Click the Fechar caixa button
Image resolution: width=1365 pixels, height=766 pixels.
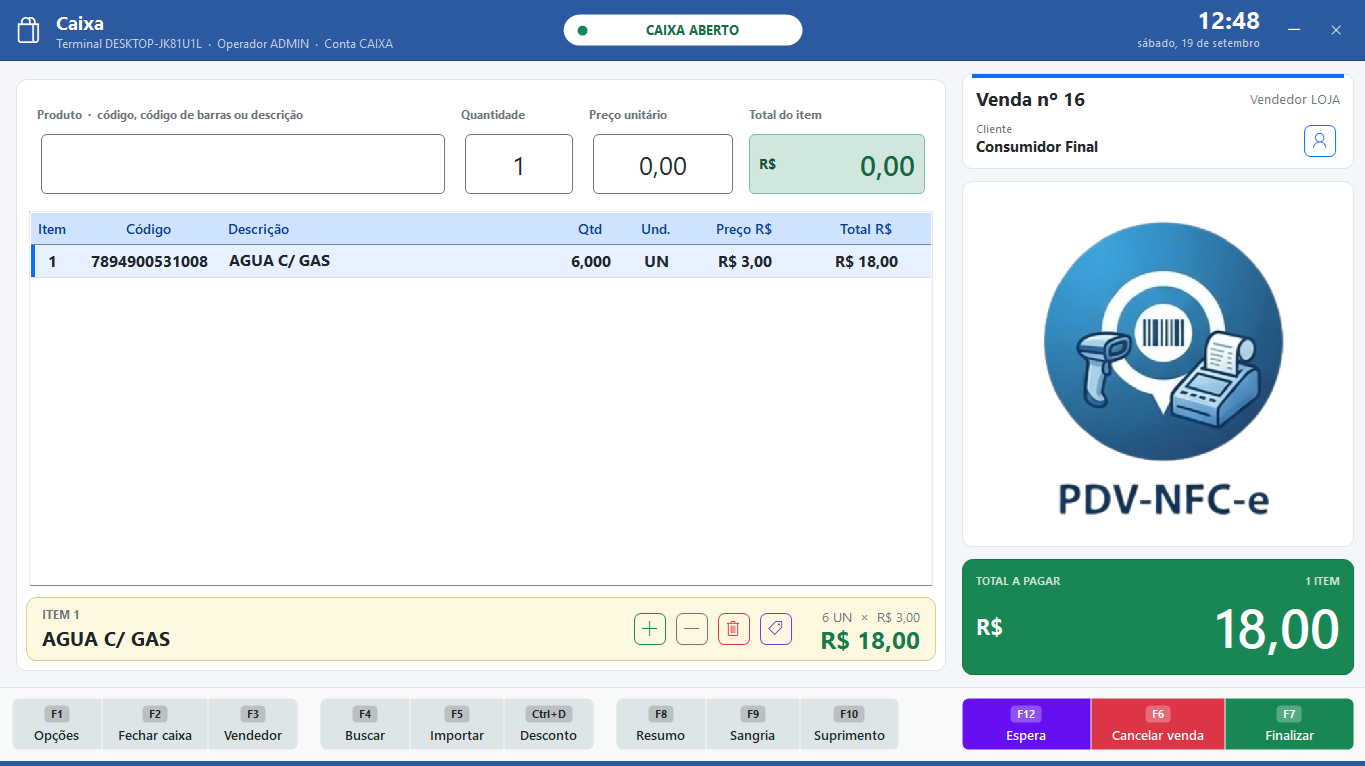click(x=155, y=724)
